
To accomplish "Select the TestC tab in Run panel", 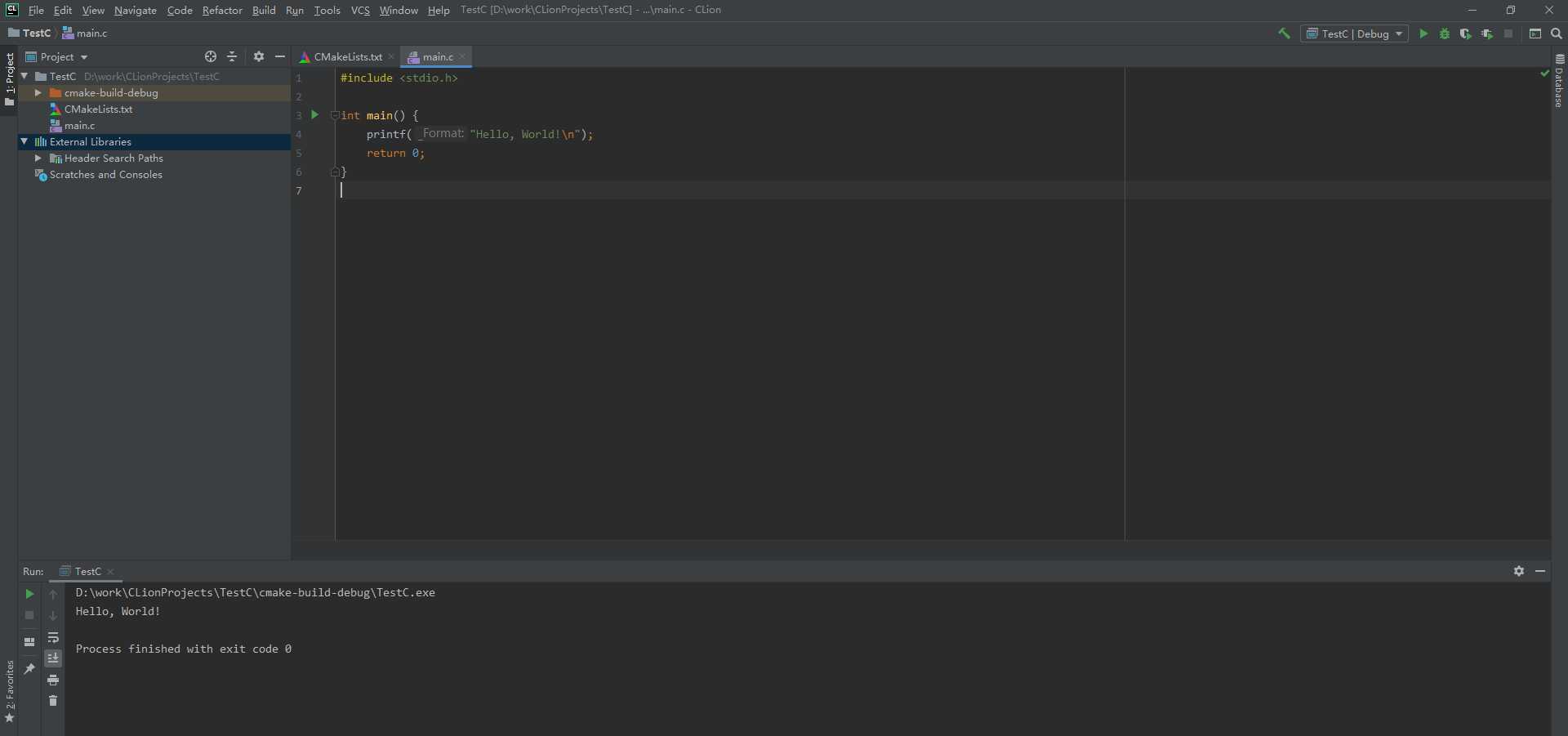I will pyautogui.click(x=87, y=571).
